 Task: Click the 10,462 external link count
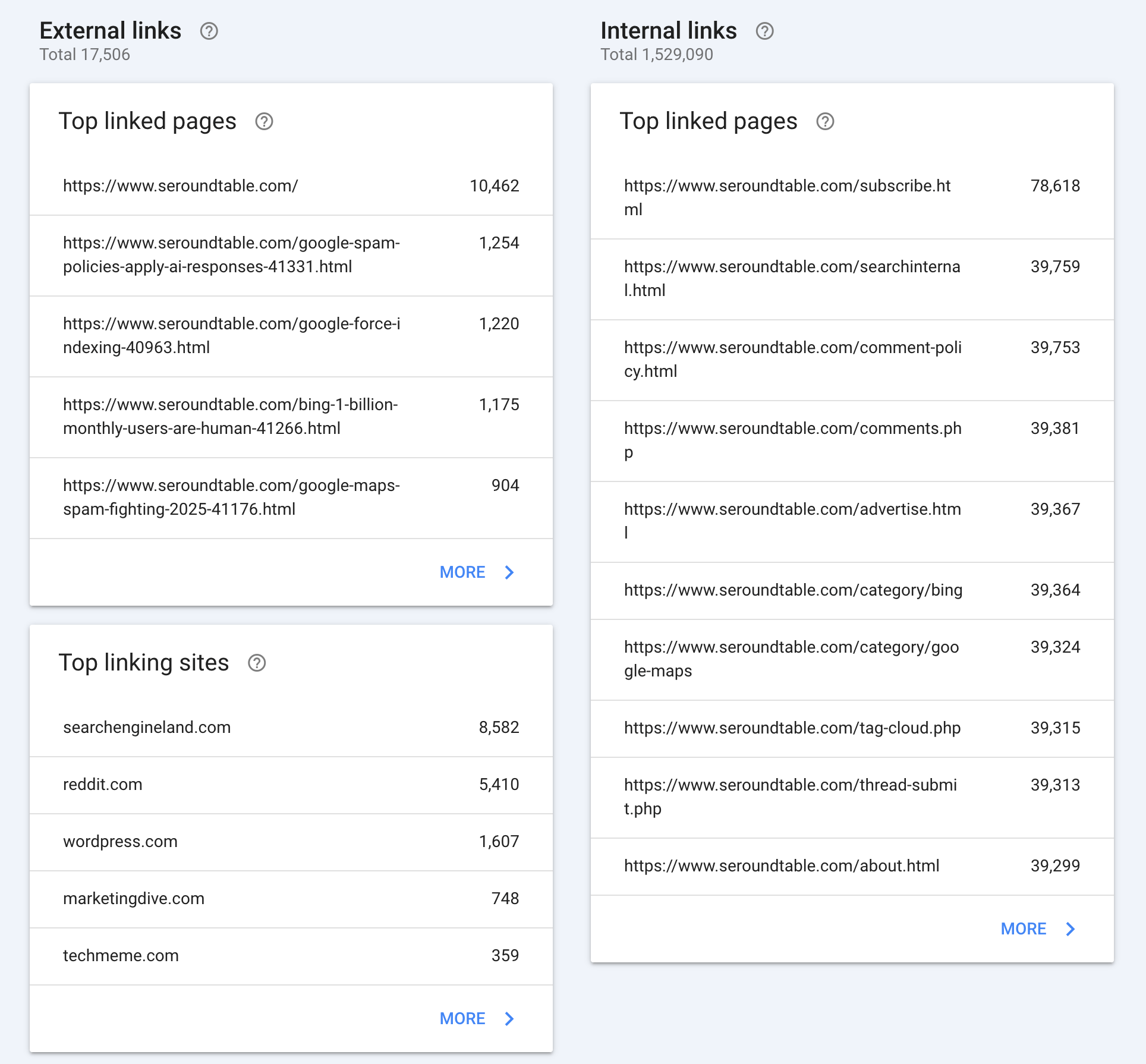coord(495,186)
